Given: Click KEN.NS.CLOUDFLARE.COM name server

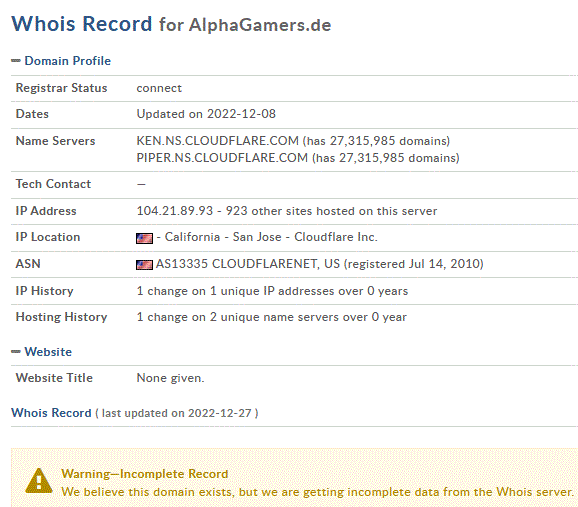Looking at the screenshot, I should point(217,141).
